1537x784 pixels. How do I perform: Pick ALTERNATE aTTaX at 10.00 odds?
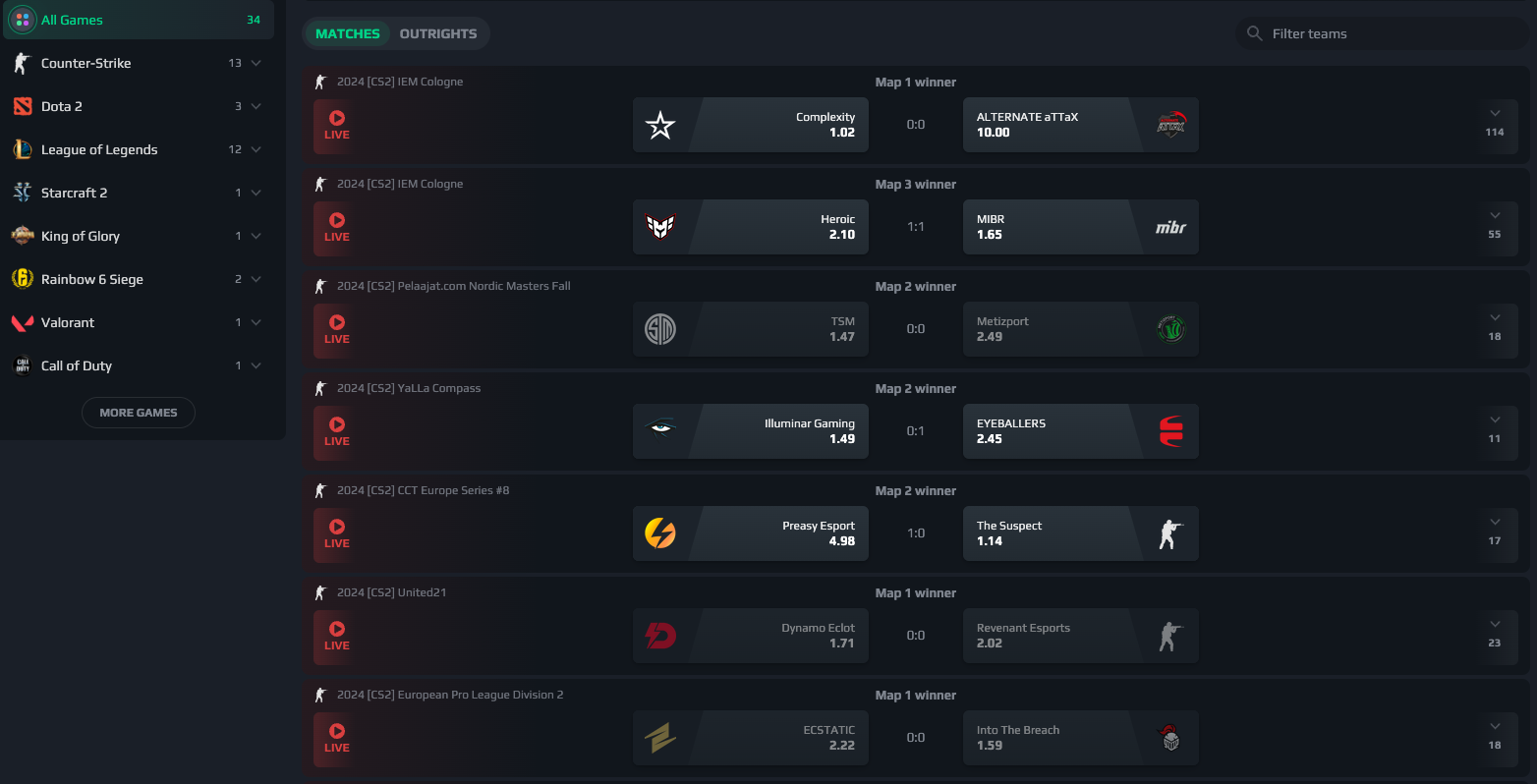coord(1053,125)
